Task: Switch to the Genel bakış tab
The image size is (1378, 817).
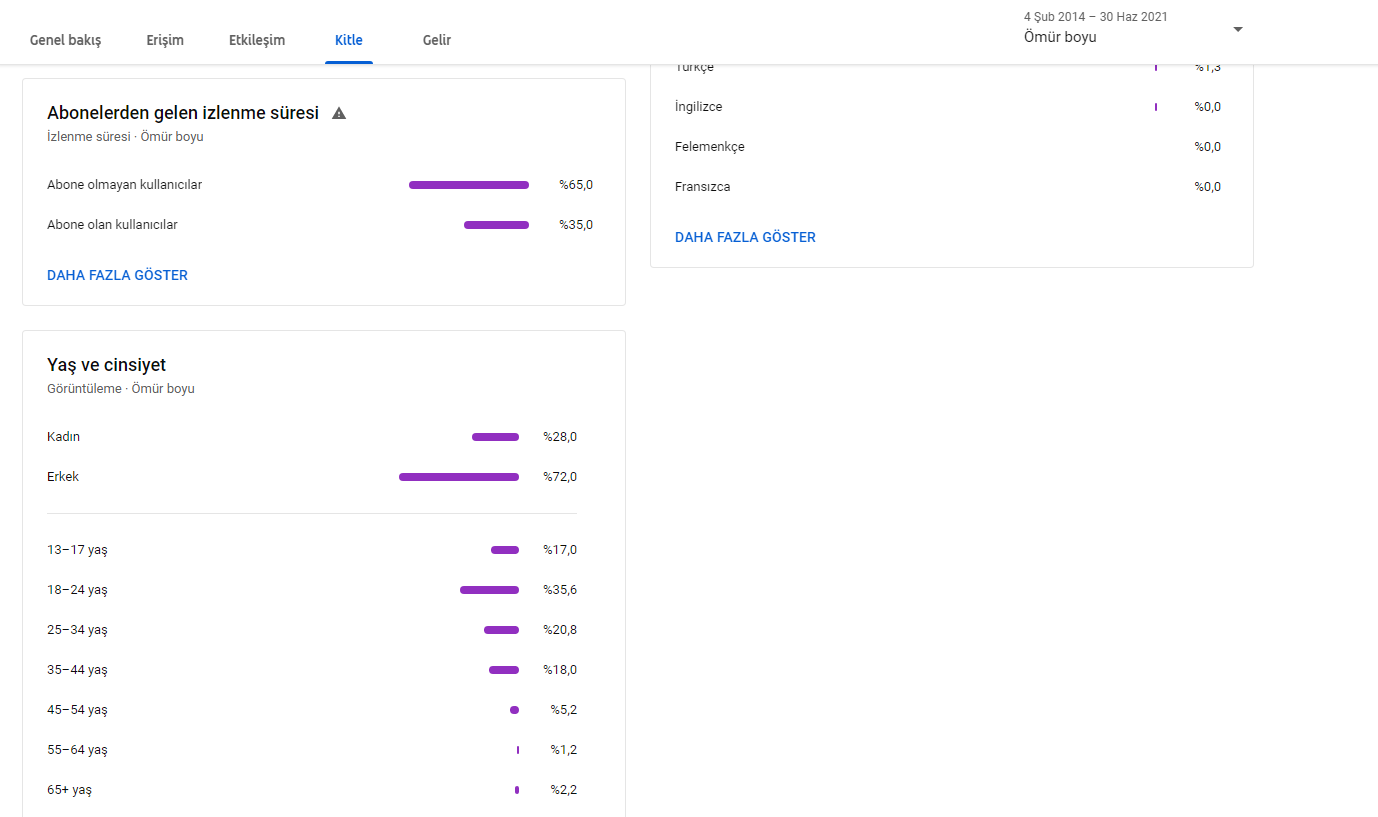Action: pos(65,40)
